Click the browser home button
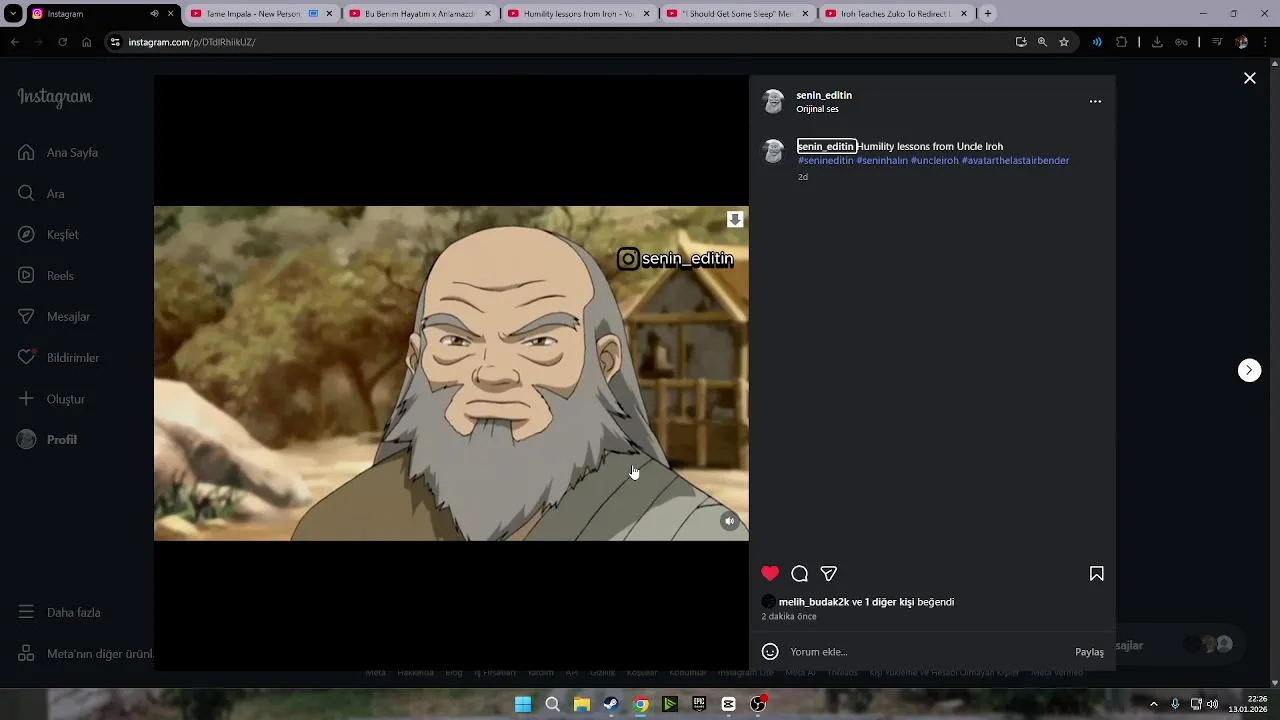The width and height of the screenshot is (1280, 720). click(87, 42)
